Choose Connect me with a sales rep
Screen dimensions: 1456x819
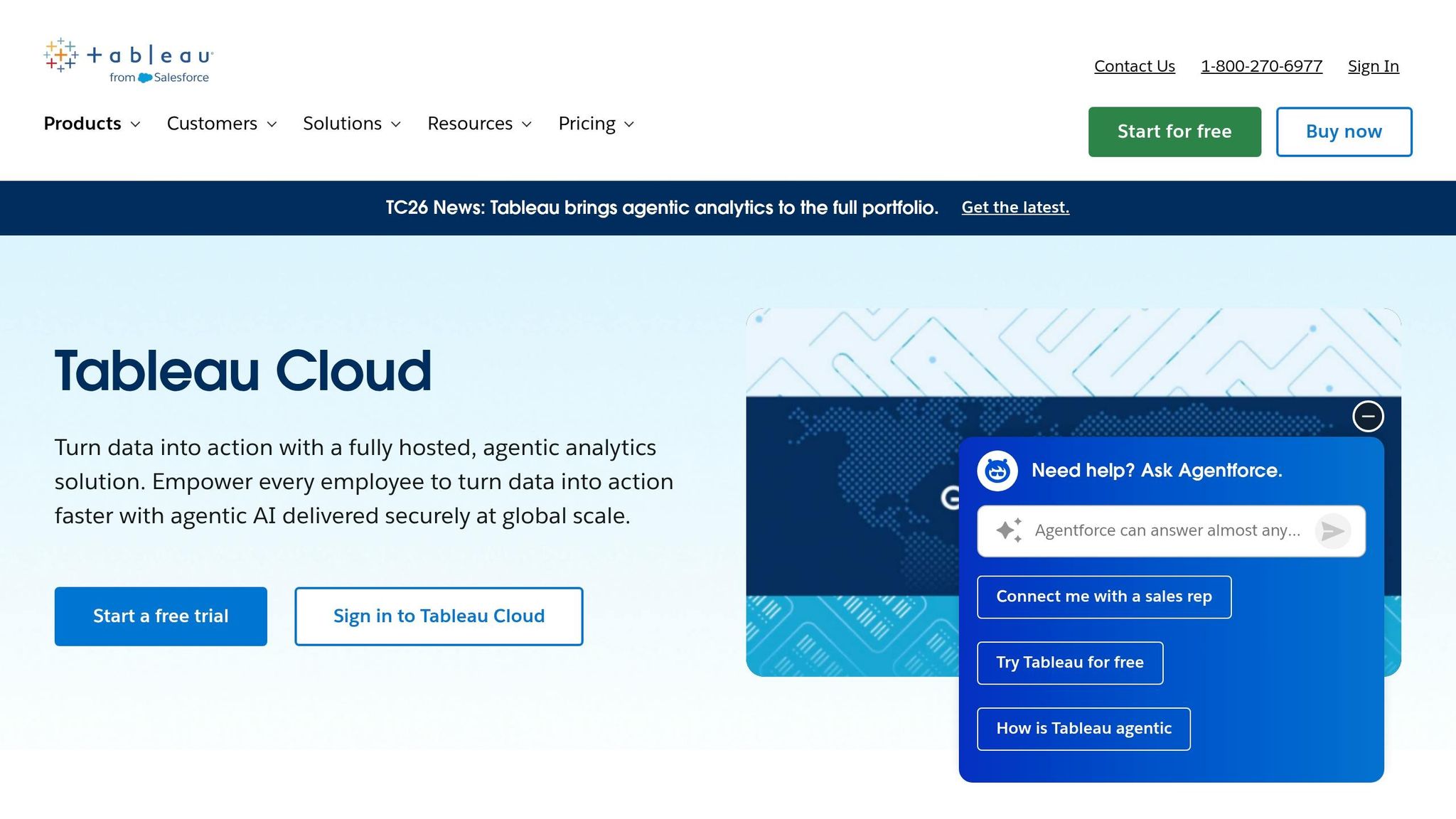click(1104, 597)
